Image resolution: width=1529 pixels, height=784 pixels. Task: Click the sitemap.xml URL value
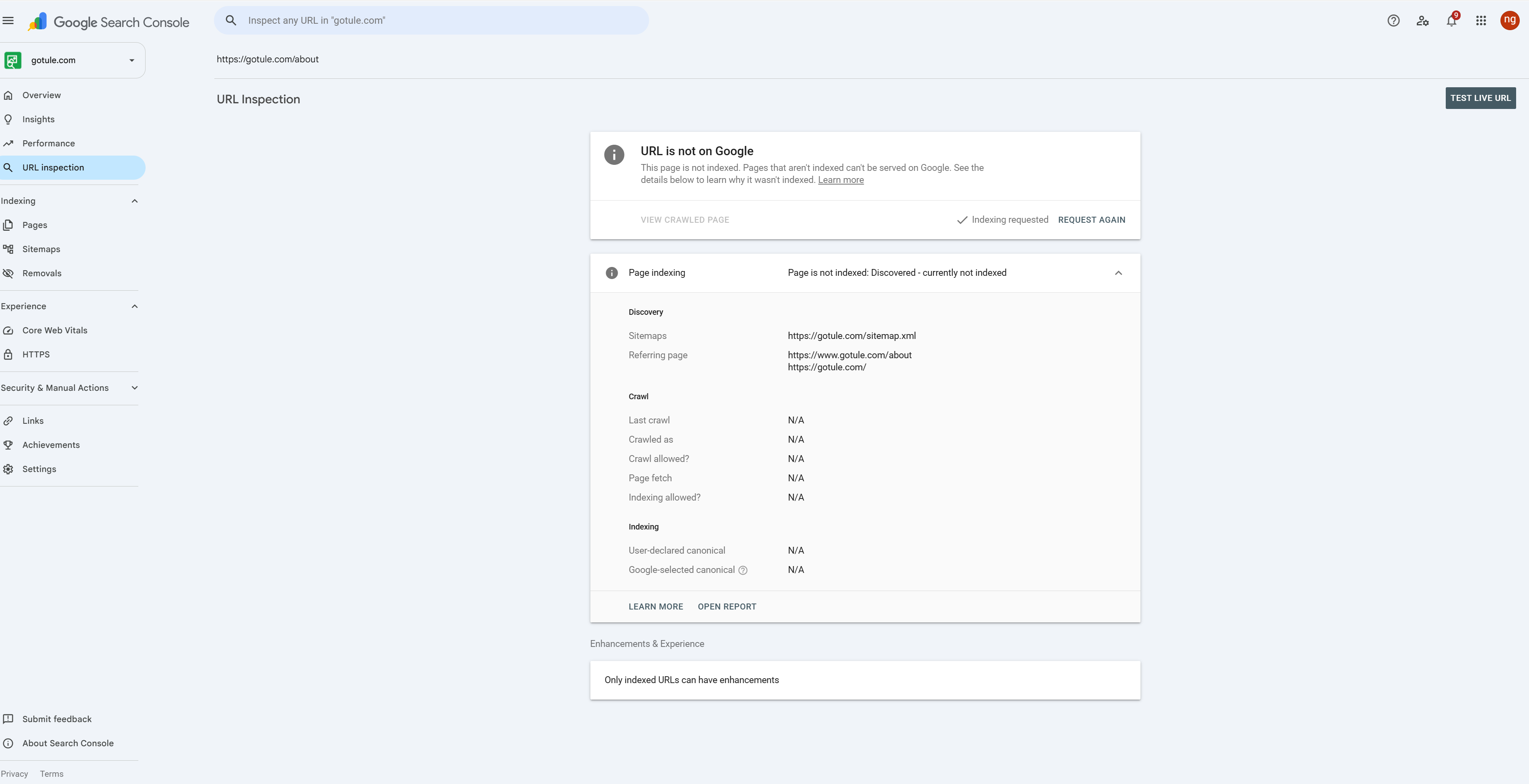851,336
